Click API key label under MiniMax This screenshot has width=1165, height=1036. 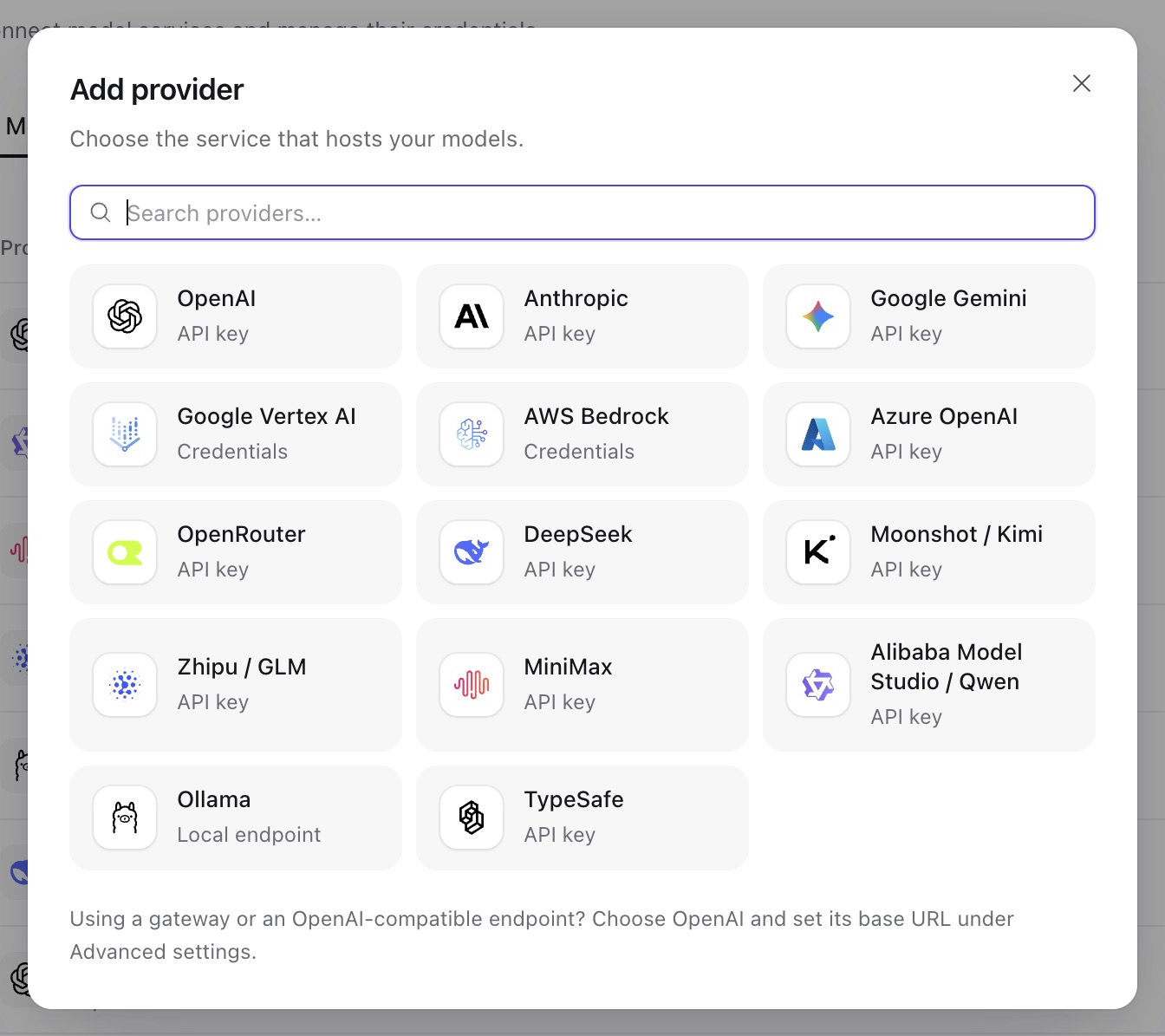pyautogui.click(x=560, y=702)
